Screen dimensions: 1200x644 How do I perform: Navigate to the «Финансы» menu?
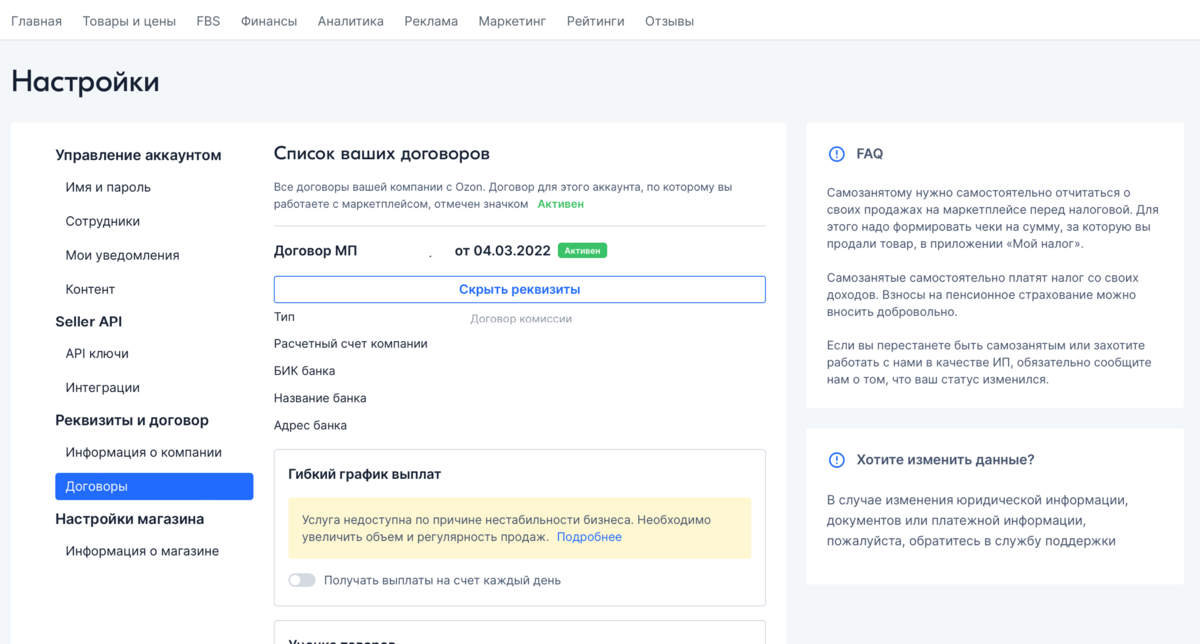[268, 20]
